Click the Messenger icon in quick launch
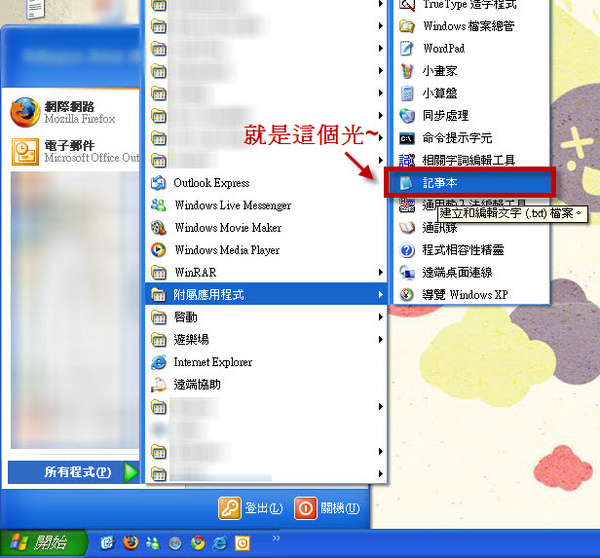Image resolution: width=600 pixels, height=558 pixels. [153, 543]
